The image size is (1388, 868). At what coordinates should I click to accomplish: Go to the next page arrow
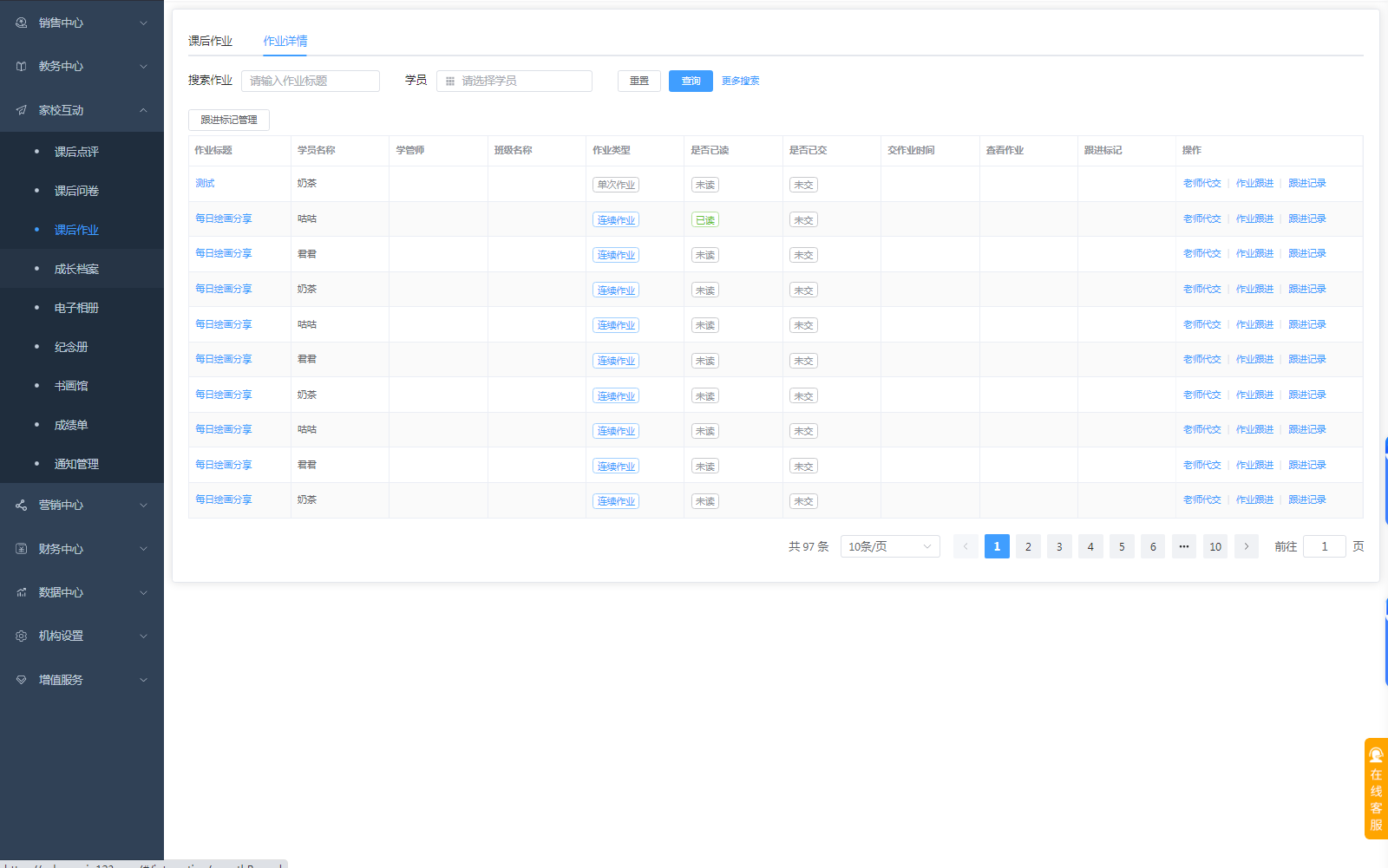pyautogui.click(x=1247, y=546)
